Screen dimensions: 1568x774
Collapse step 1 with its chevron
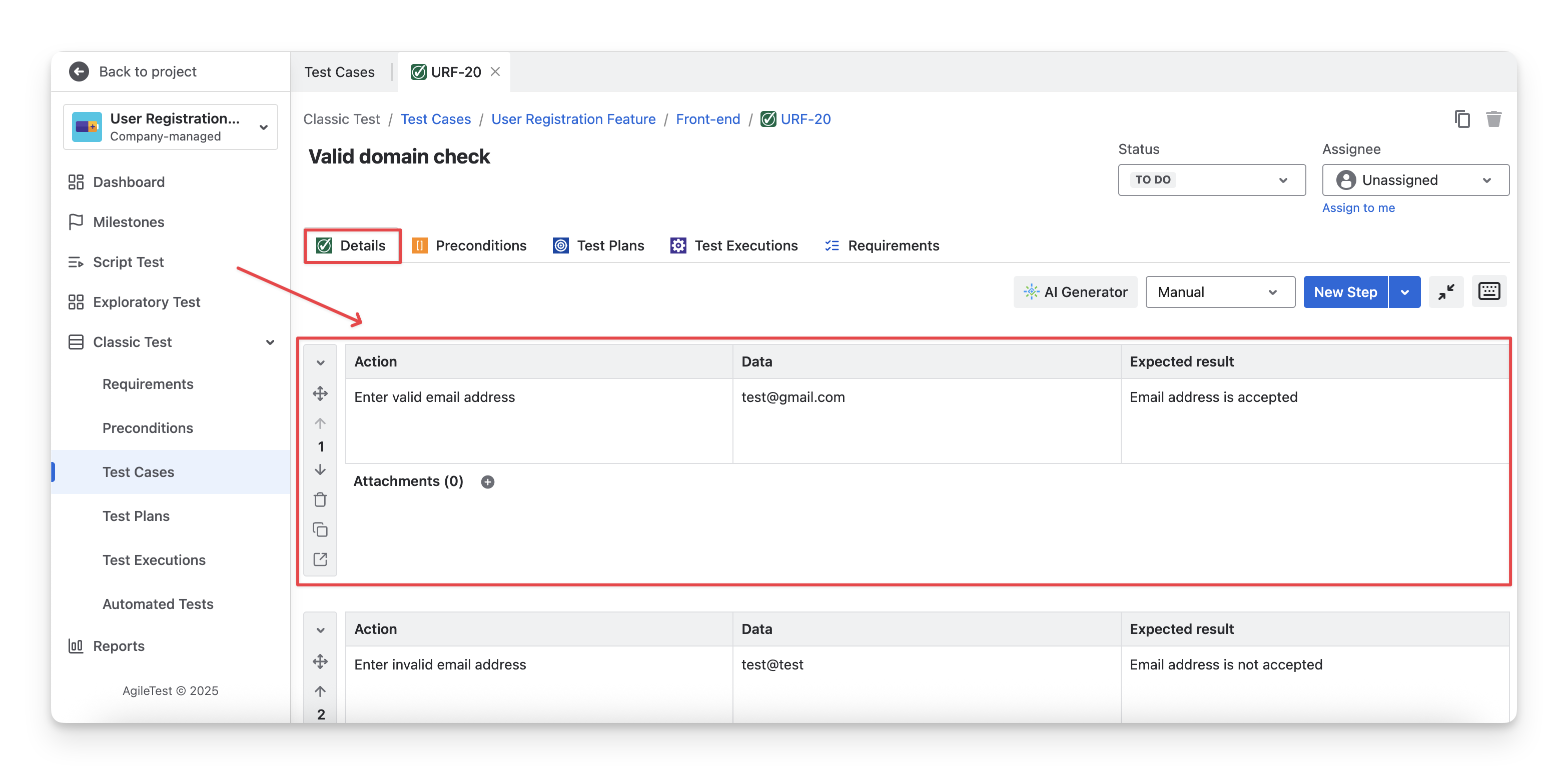320,362
